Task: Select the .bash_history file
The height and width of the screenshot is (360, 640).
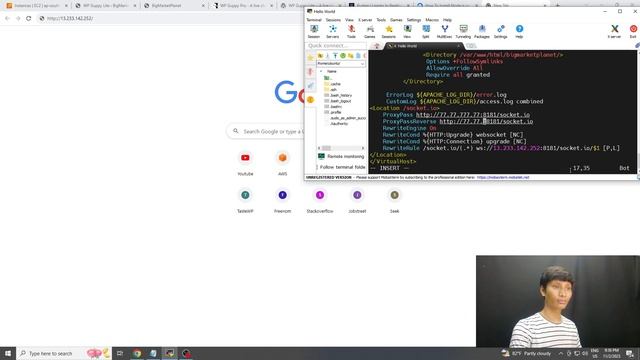Action: (338, 95)
